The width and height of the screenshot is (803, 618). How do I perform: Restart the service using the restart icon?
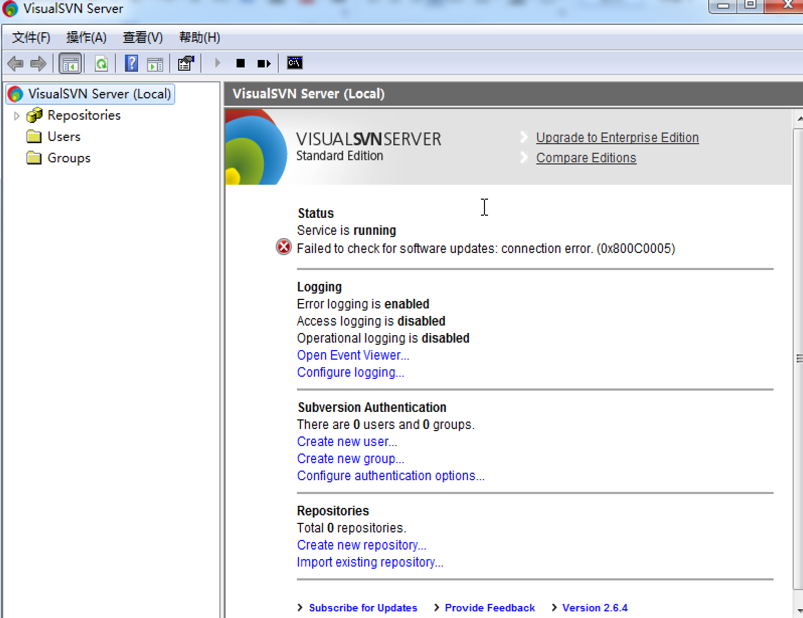click(x=264, y=63)
